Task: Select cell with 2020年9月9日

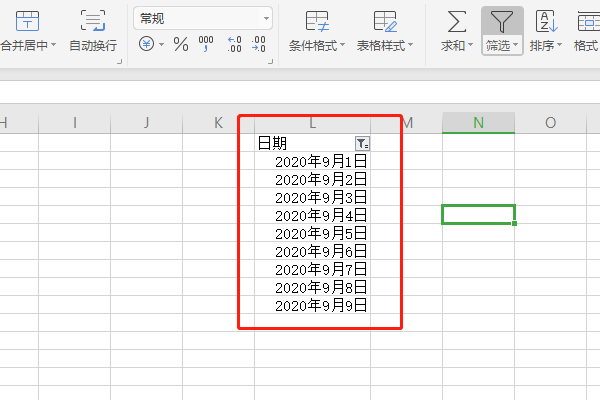Action: click(x=312, y=305)
